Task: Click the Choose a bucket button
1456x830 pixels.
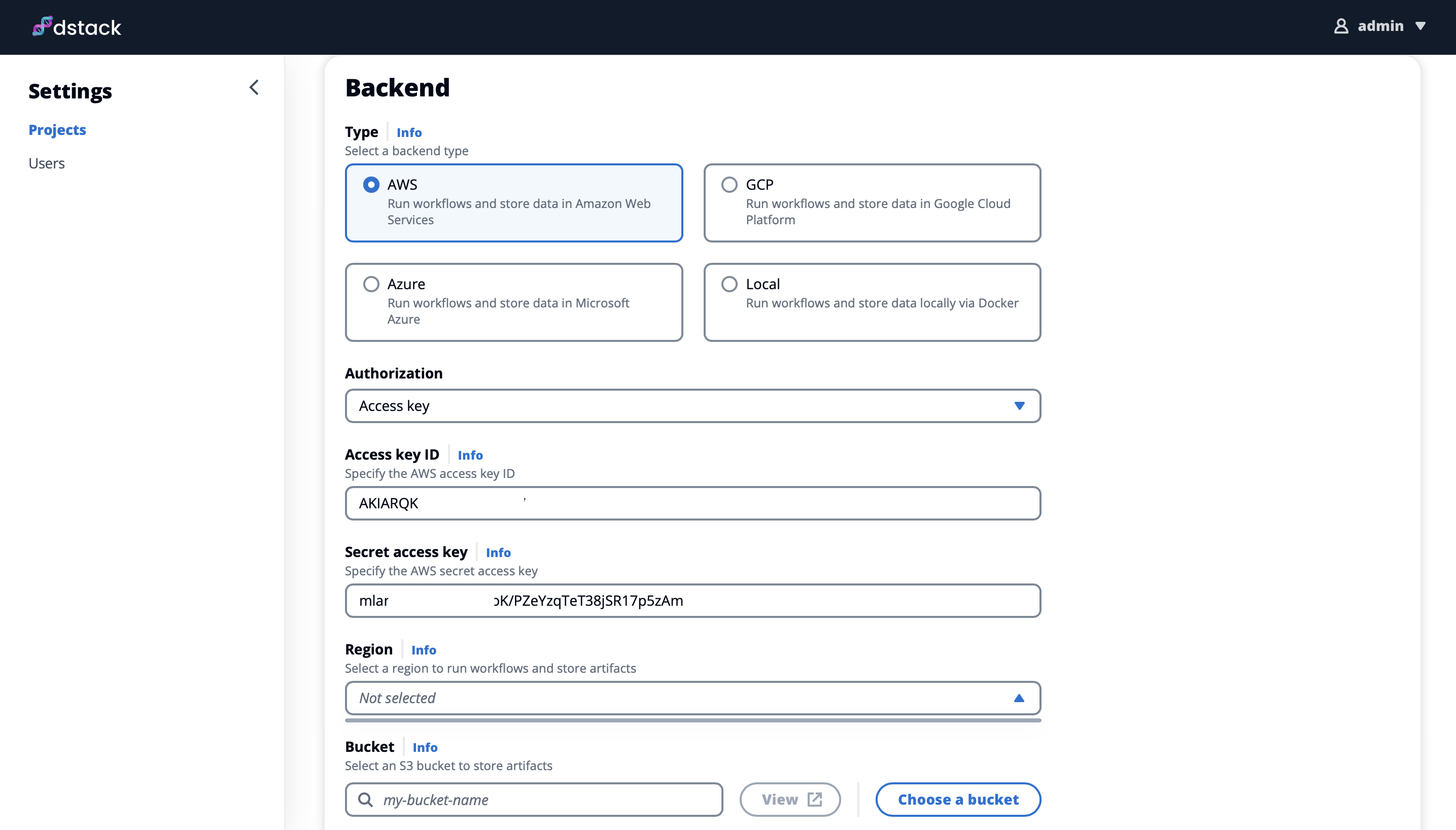Action: pyautogui.click(x=957, y=799)
